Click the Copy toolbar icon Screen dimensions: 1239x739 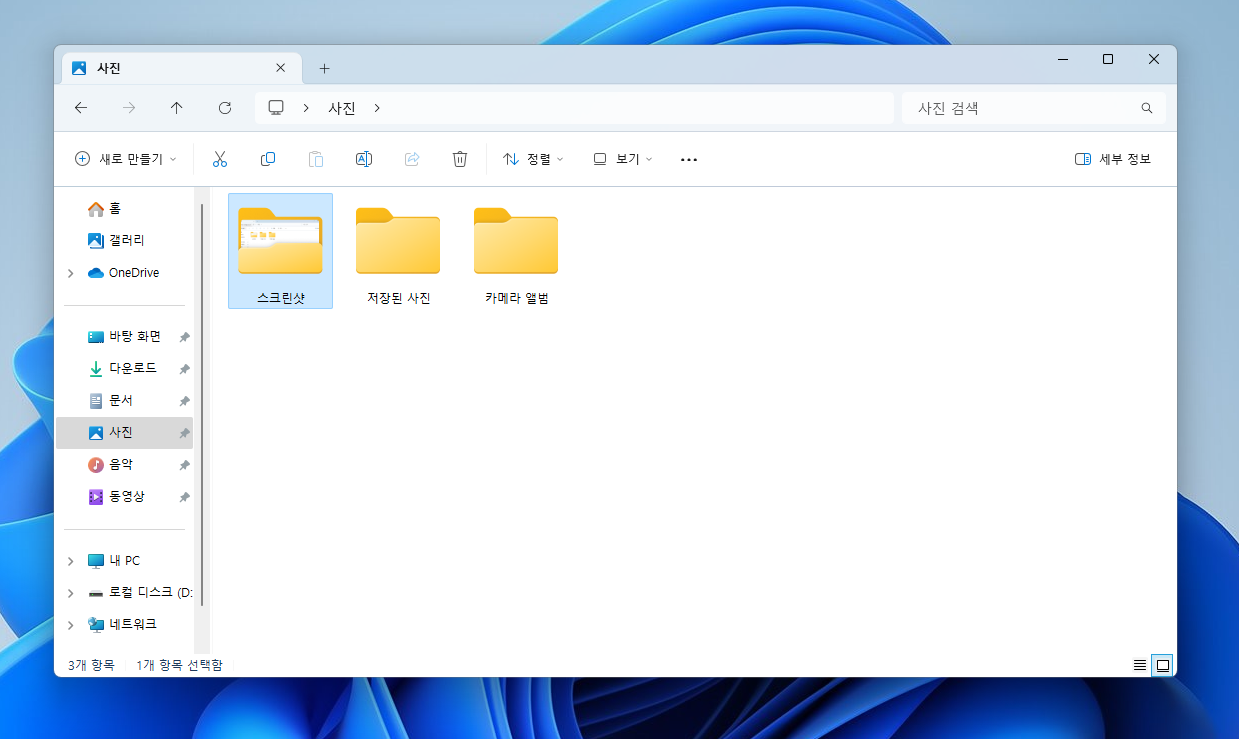click(268, 159)
